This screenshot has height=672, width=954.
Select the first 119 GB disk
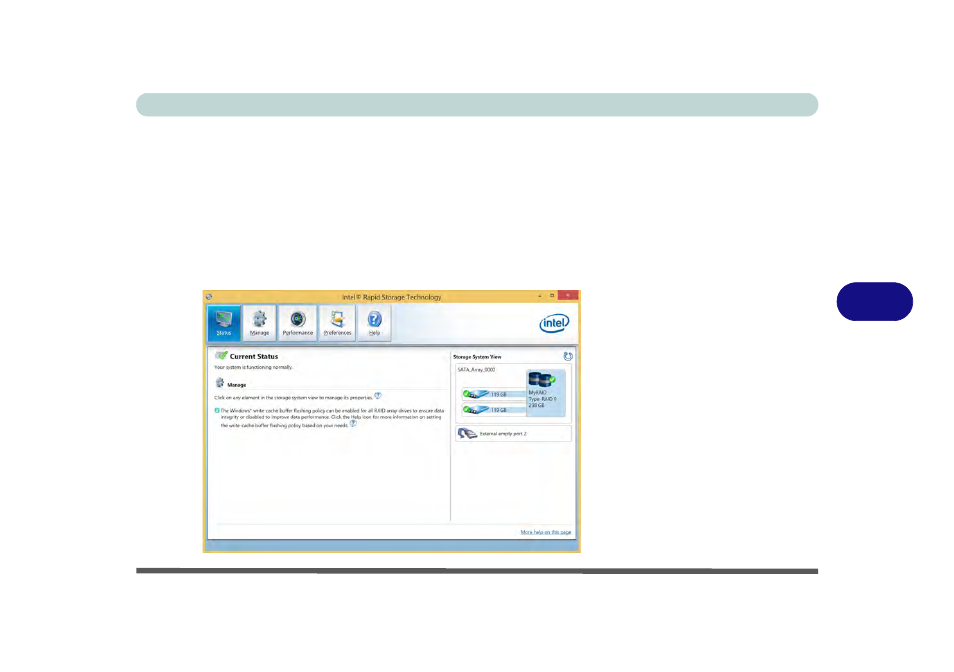pyautogui.click(x=493, y=394)
